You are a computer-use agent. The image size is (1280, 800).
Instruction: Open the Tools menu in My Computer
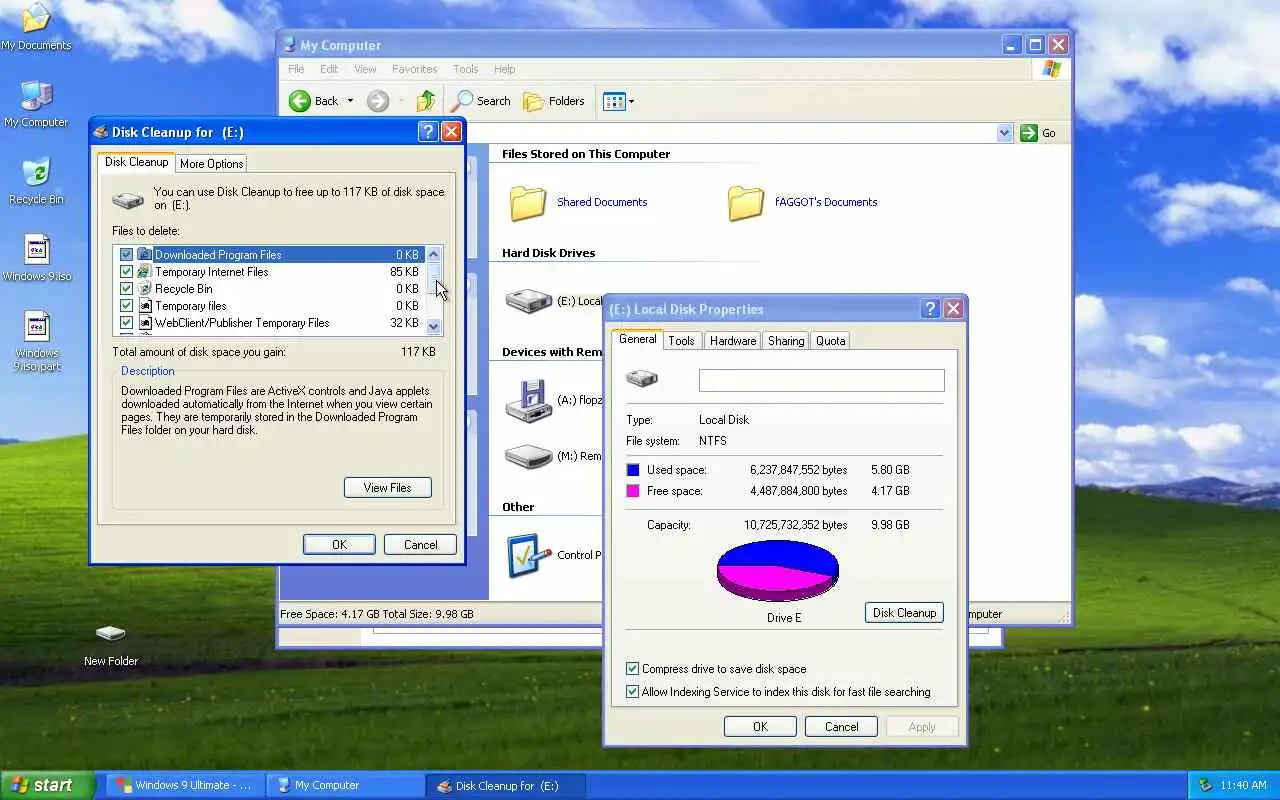[466, 69]
